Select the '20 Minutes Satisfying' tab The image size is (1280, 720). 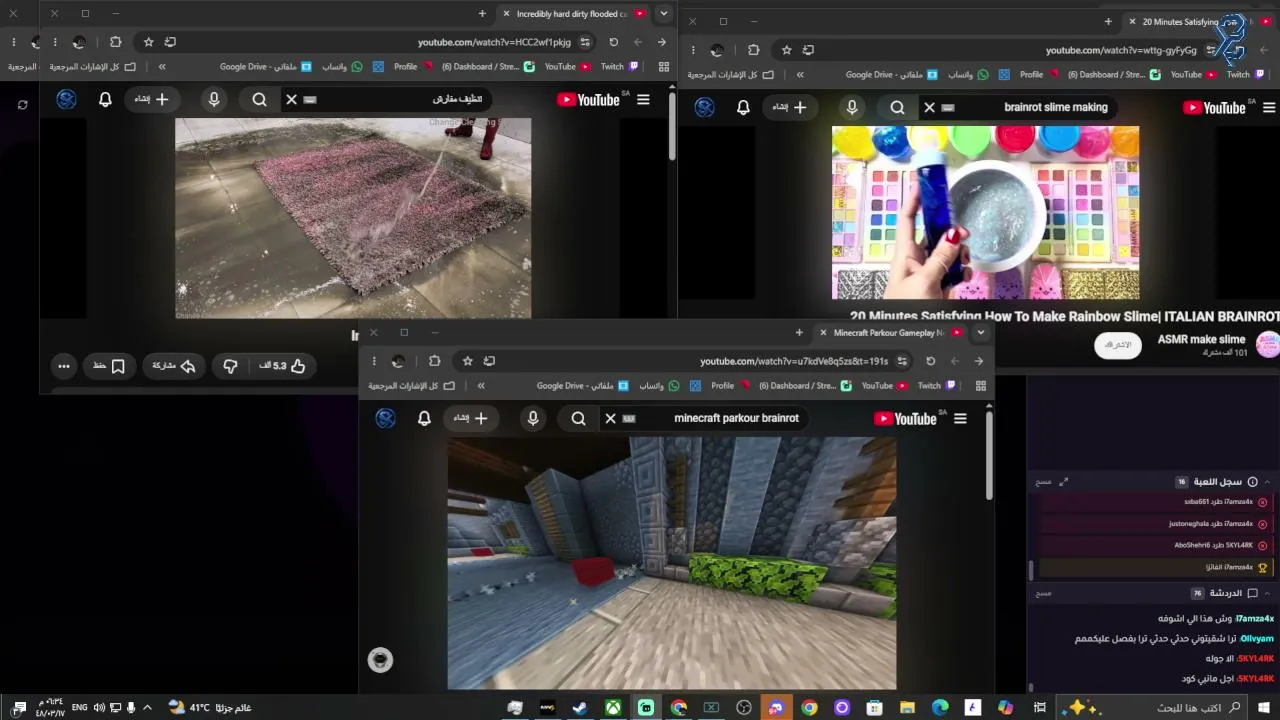pos(1198,21)
